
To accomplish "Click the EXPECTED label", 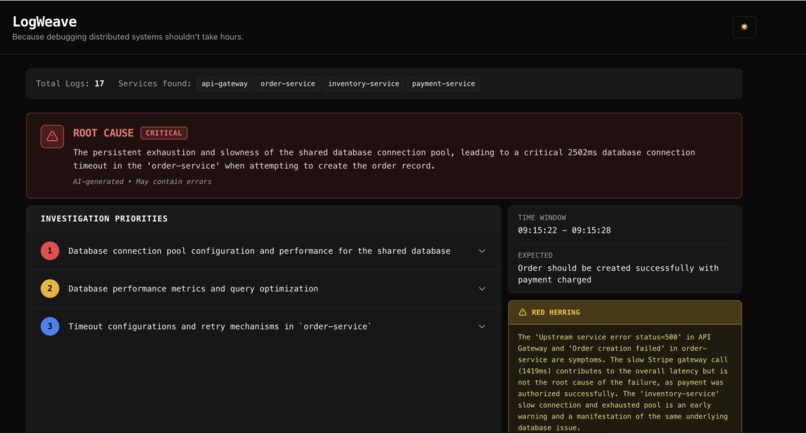I will tap(535, 255).
